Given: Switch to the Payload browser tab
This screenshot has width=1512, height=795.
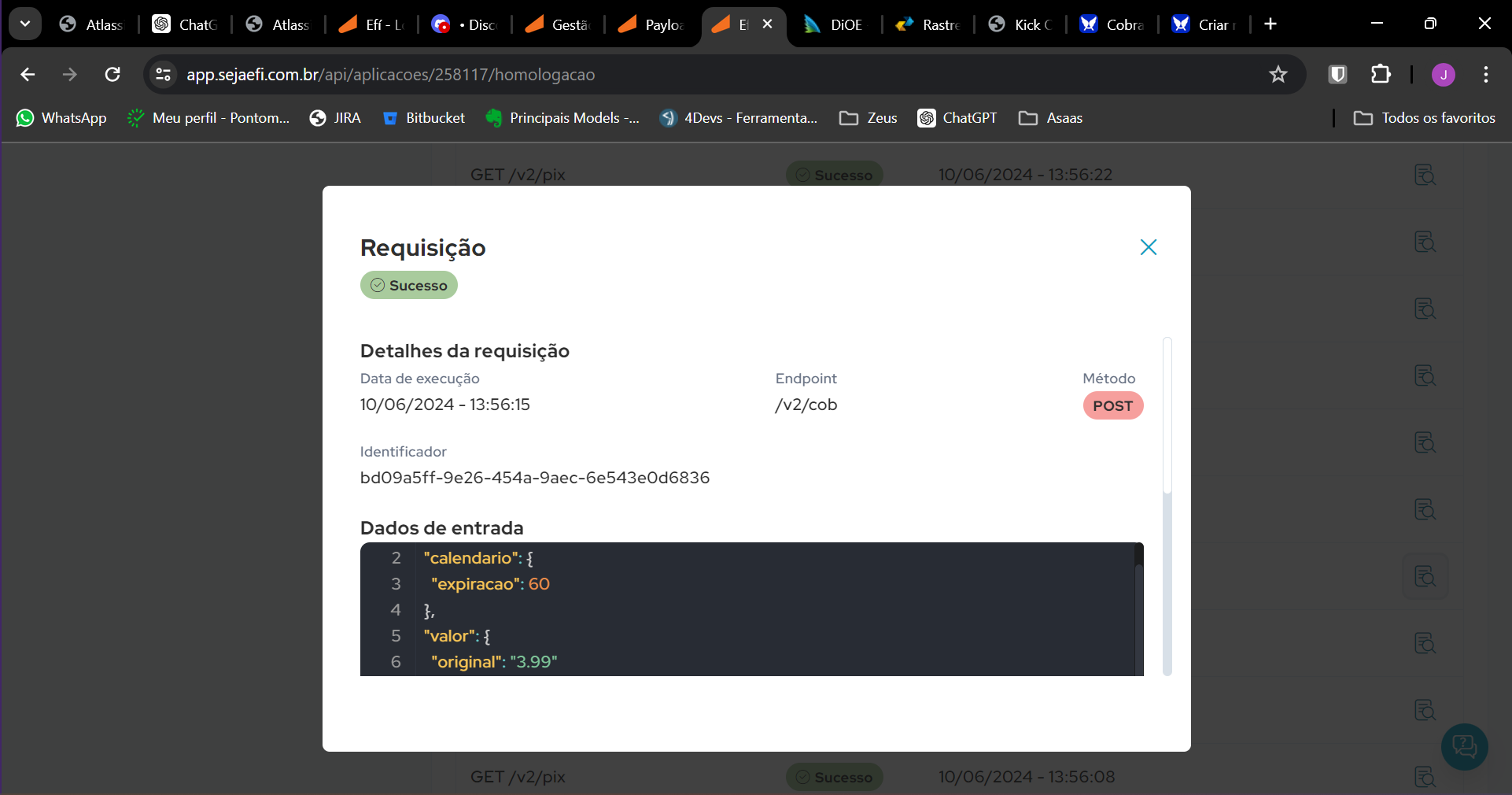Looking at the screenshot, I should click(x=651, y=24).
